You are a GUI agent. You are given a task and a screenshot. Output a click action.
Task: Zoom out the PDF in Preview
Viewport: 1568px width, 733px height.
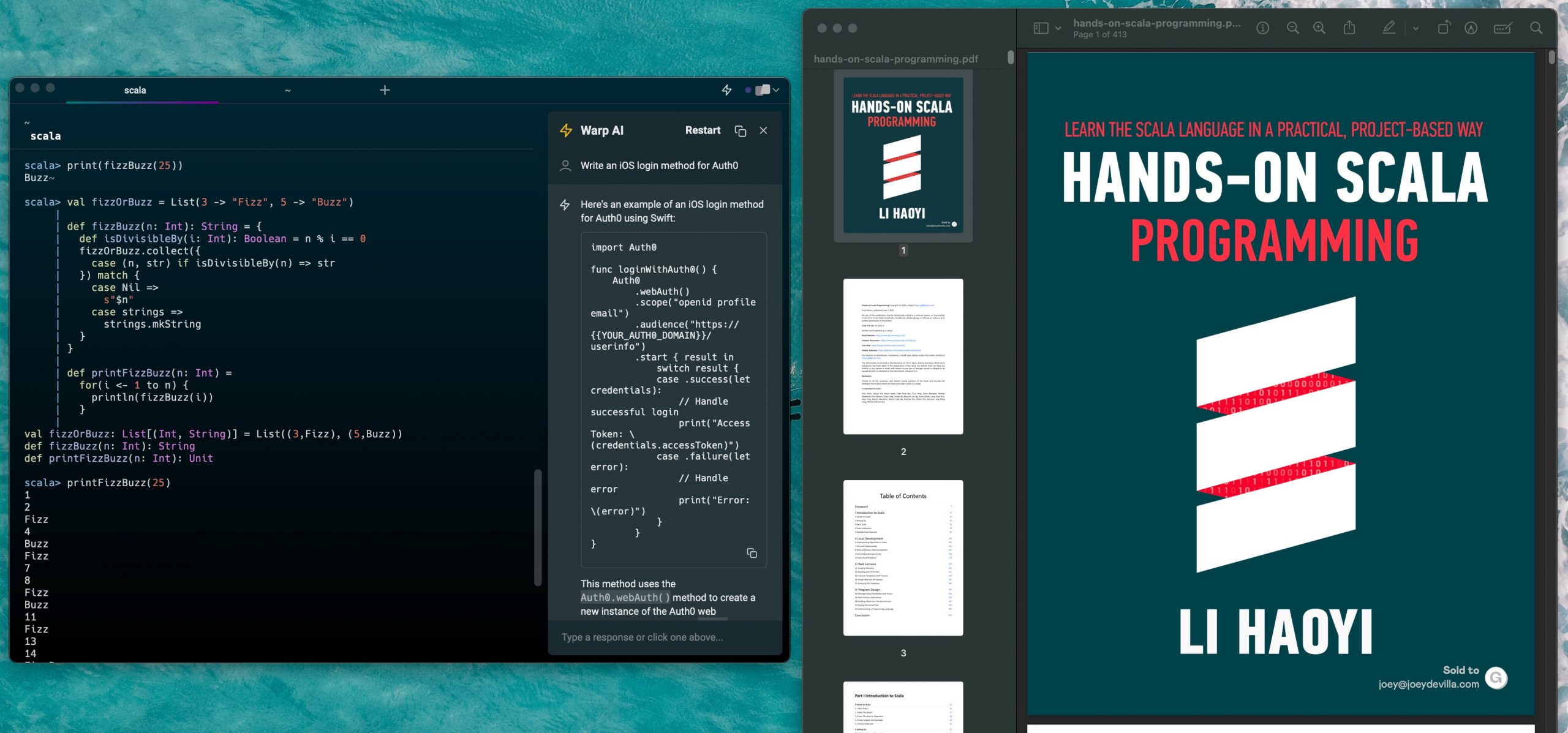(x=1292, y=28)
